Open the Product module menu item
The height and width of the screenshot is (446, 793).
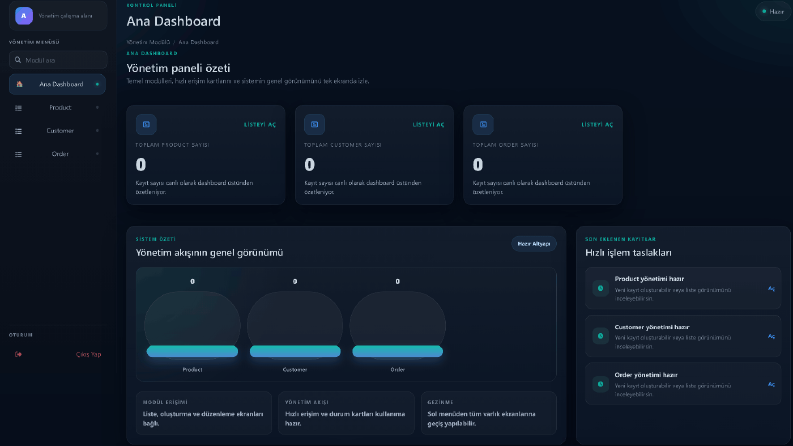57,108
